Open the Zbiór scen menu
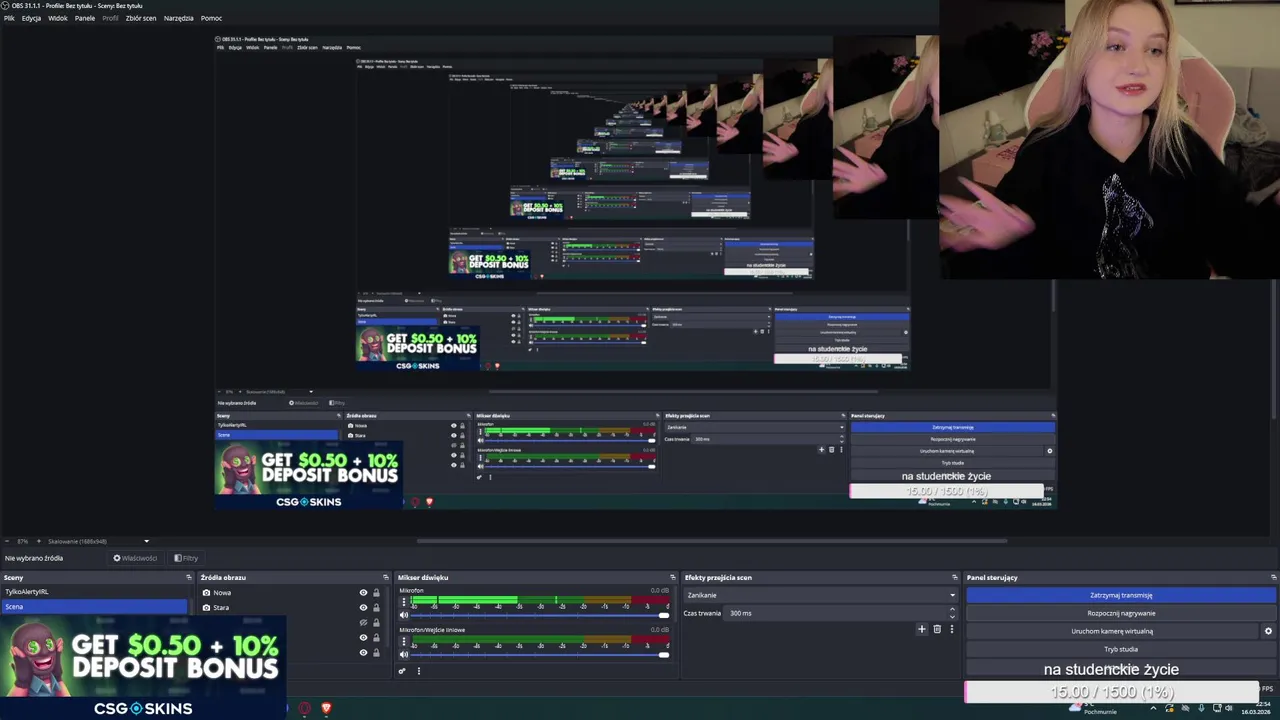Viewport: 1280px width, 720px height. coord(141,18)
